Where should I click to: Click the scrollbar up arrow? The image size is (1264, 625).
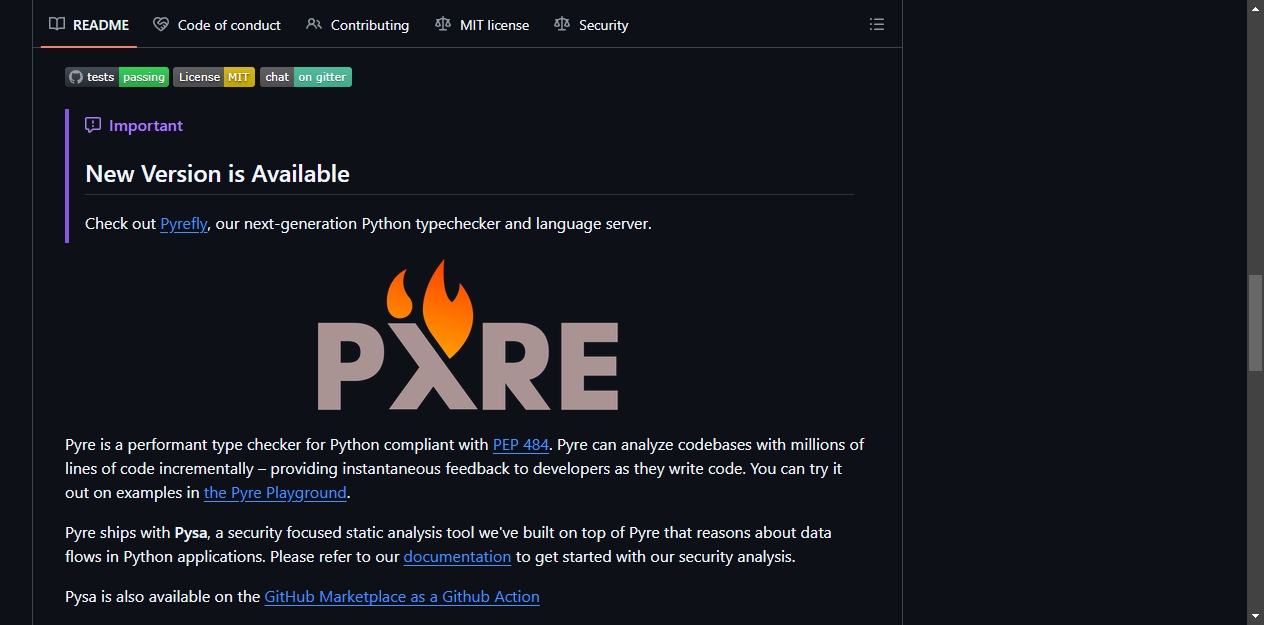point(1255,8)
